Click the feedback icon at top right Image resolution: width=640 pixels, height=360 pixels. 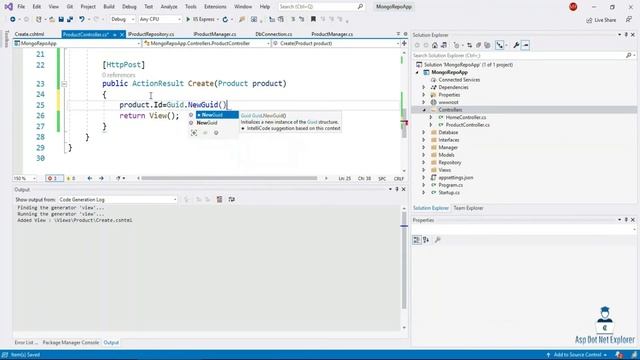[x=629, y=20]
